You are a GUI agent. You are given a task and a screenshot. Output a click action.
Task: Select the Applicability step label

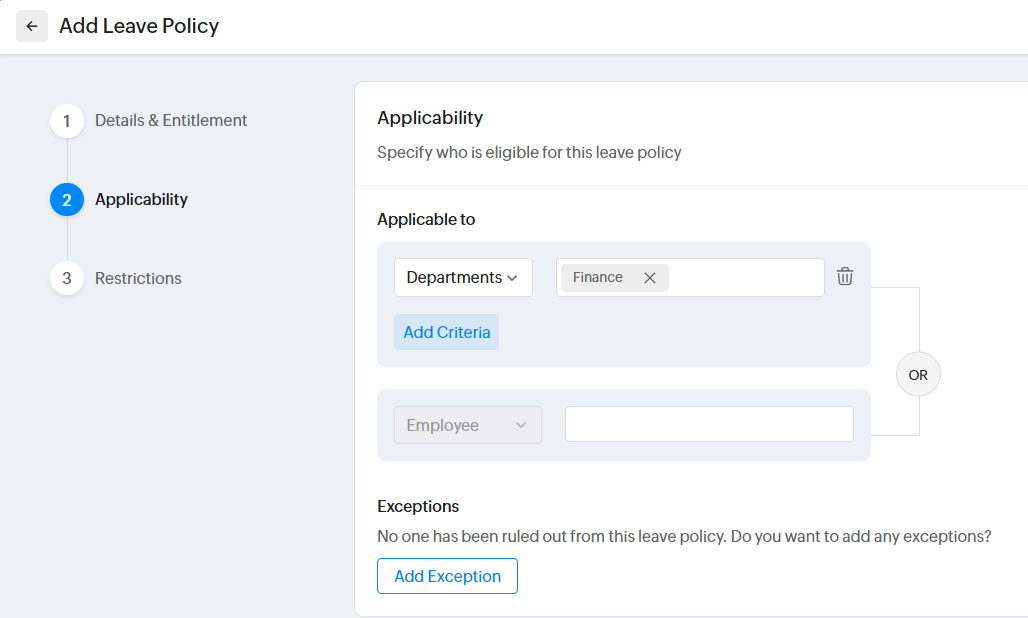tap(141, 200)
